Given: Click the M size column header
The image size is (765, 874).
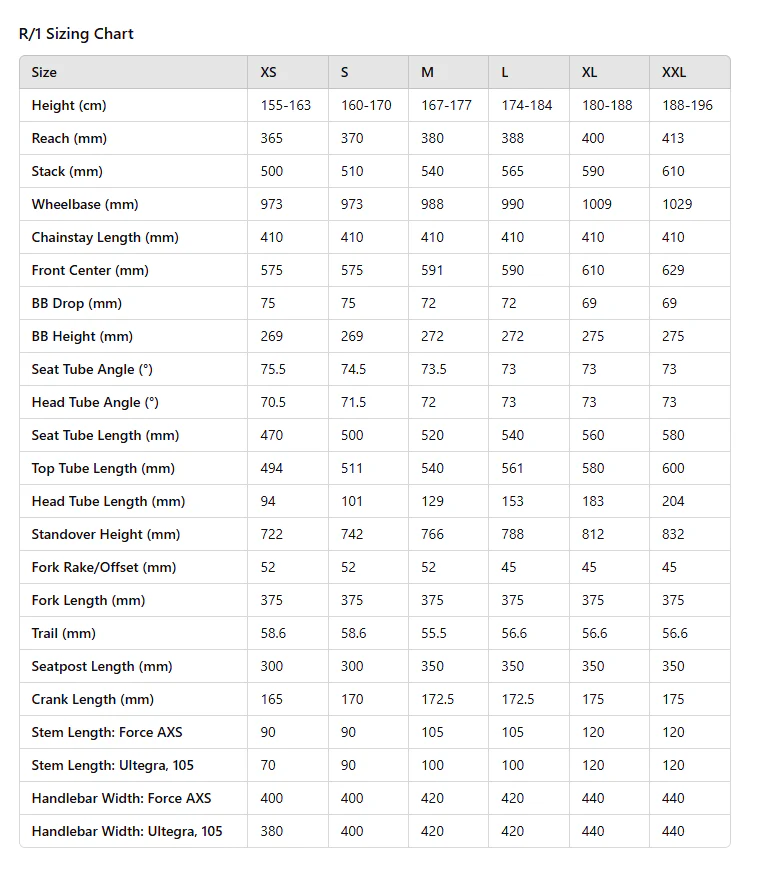Looking at the screenshot, I should pos(427,72).
